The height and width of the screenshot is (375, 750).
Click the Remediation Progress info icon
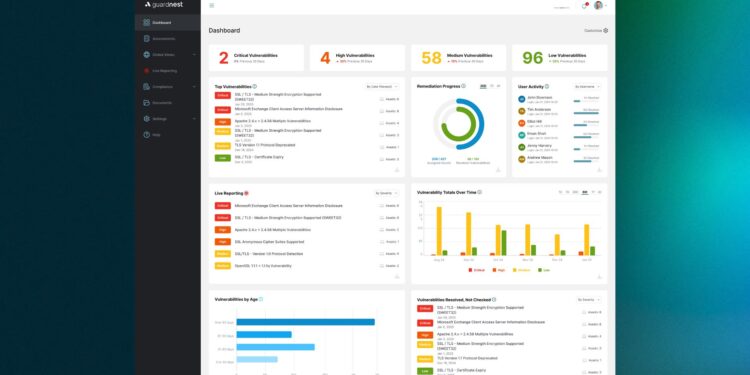[x=463, y=86]
